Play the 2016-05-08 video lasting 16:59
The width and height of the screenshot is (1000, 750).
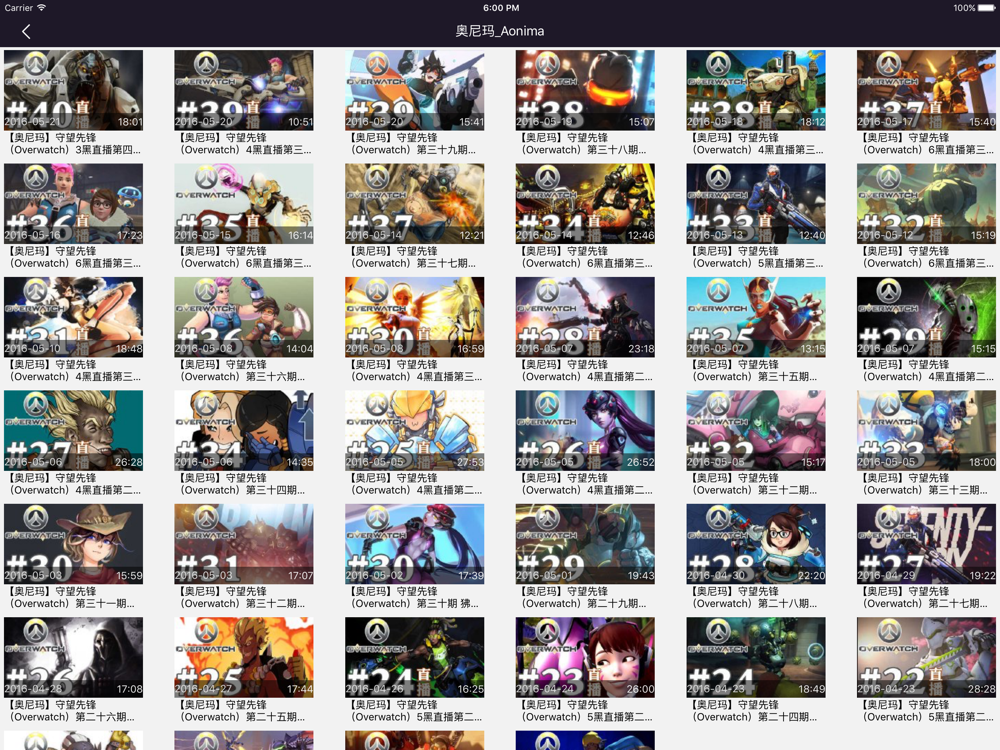coord(415,317)
